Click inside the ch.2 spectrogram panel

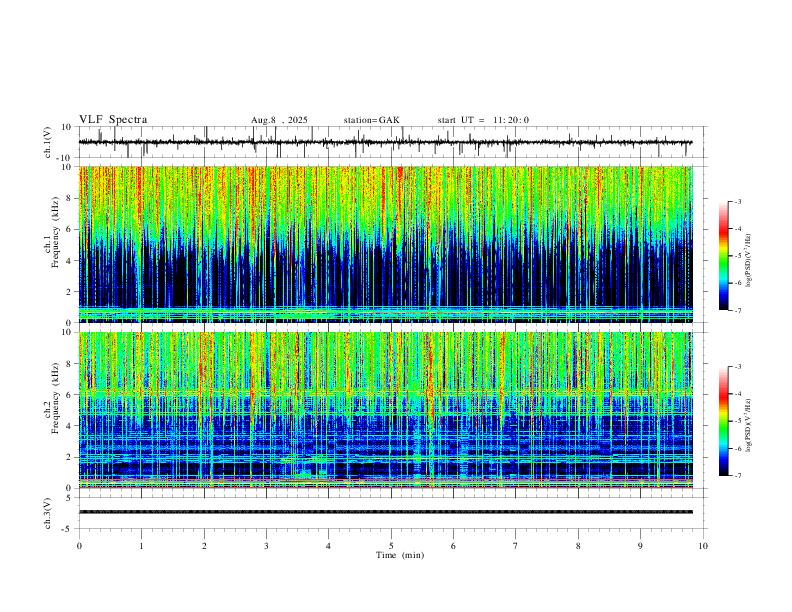coord(386,410)
